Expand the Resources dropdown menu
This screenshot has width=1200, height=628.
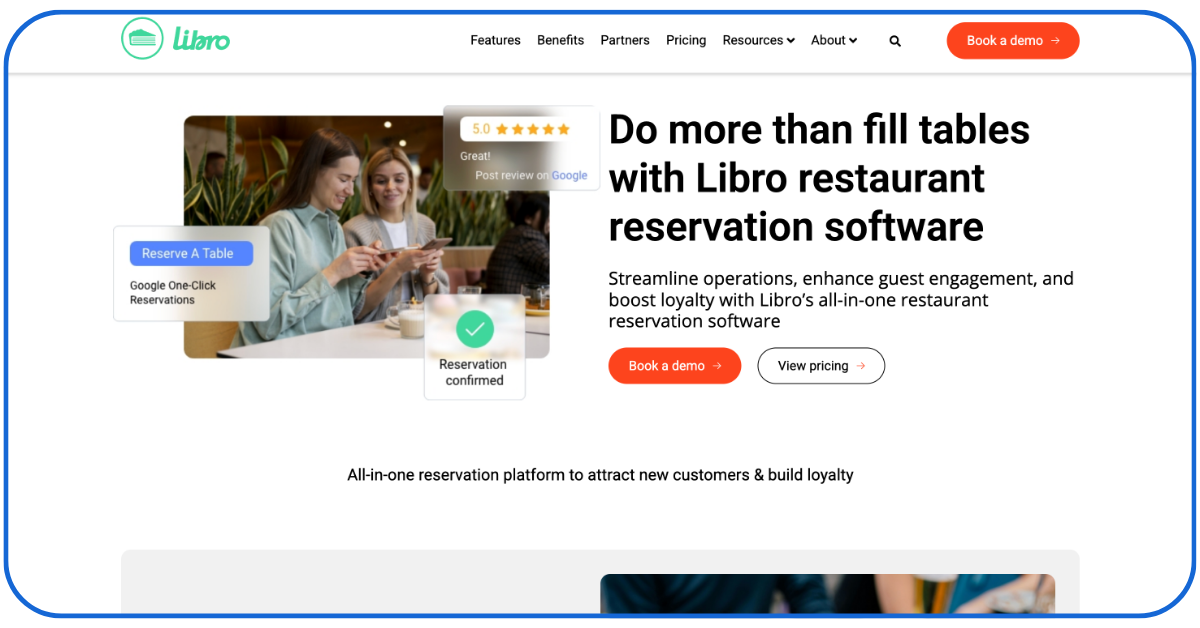(758, 40)
